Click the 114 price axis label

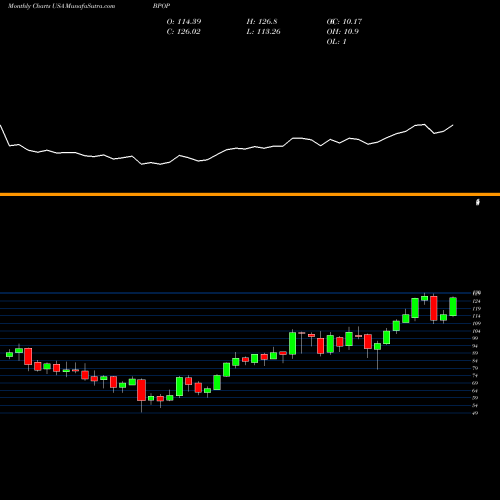click(x=477, y=316)
